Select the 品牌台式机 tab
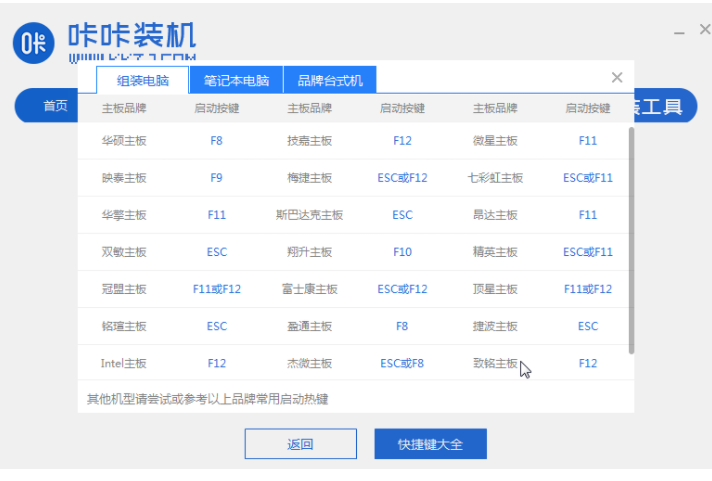This screenshot has width=712, height=481. pos(330,81)
